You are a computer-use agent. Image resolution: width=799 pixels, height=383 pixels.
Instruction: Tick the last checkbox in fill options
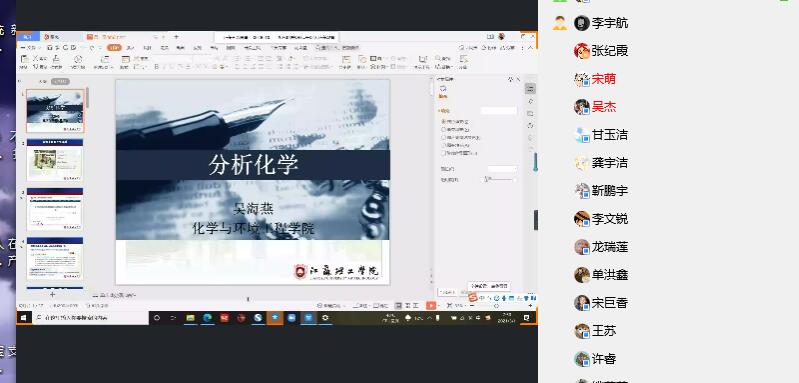pyautogui.click(x=443, y=152)
